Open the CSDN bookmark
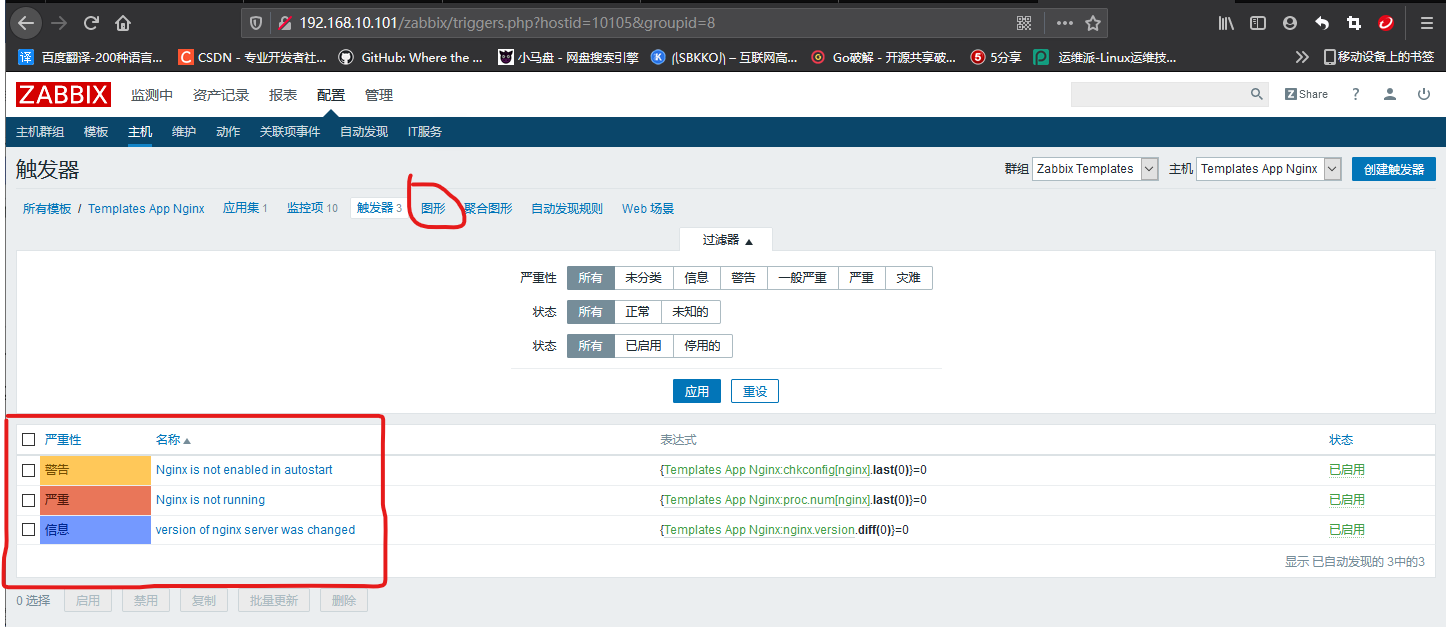Image resolution: width=1446 pixels, height=627 pixels. pos(252,57)
